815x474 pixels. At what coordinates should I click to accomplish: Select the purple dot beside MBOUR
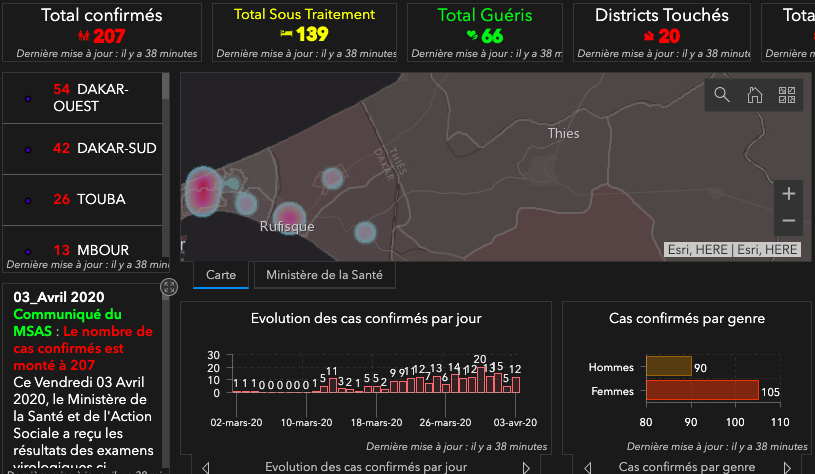[x=28, y=252]
